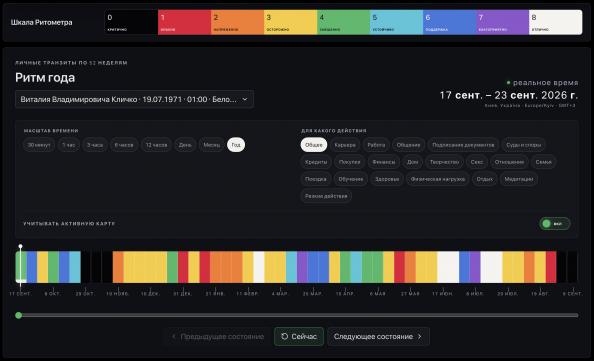Select the 'Суды и споры' action chip

(523, 145)
